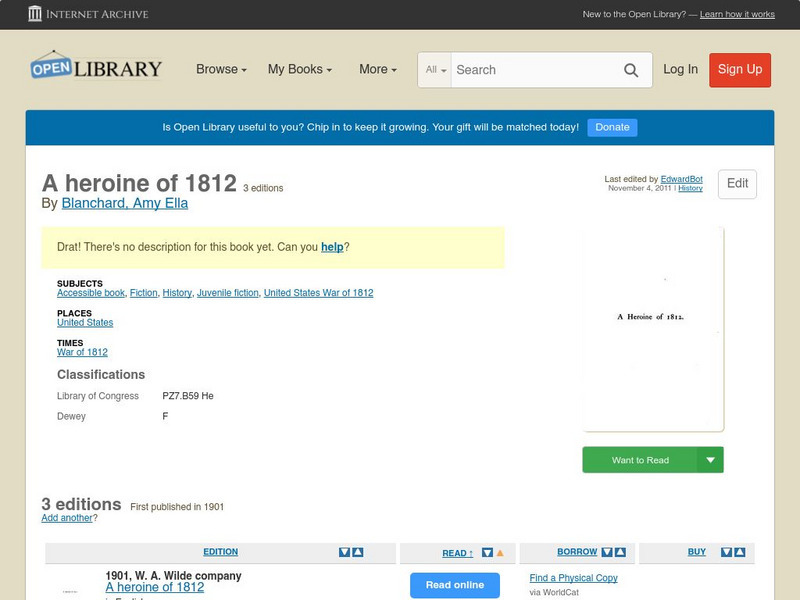Image resolution: width=800 pixels, height=600 pixels.
Task: Sort the Edition column descending
Action: 345,552
